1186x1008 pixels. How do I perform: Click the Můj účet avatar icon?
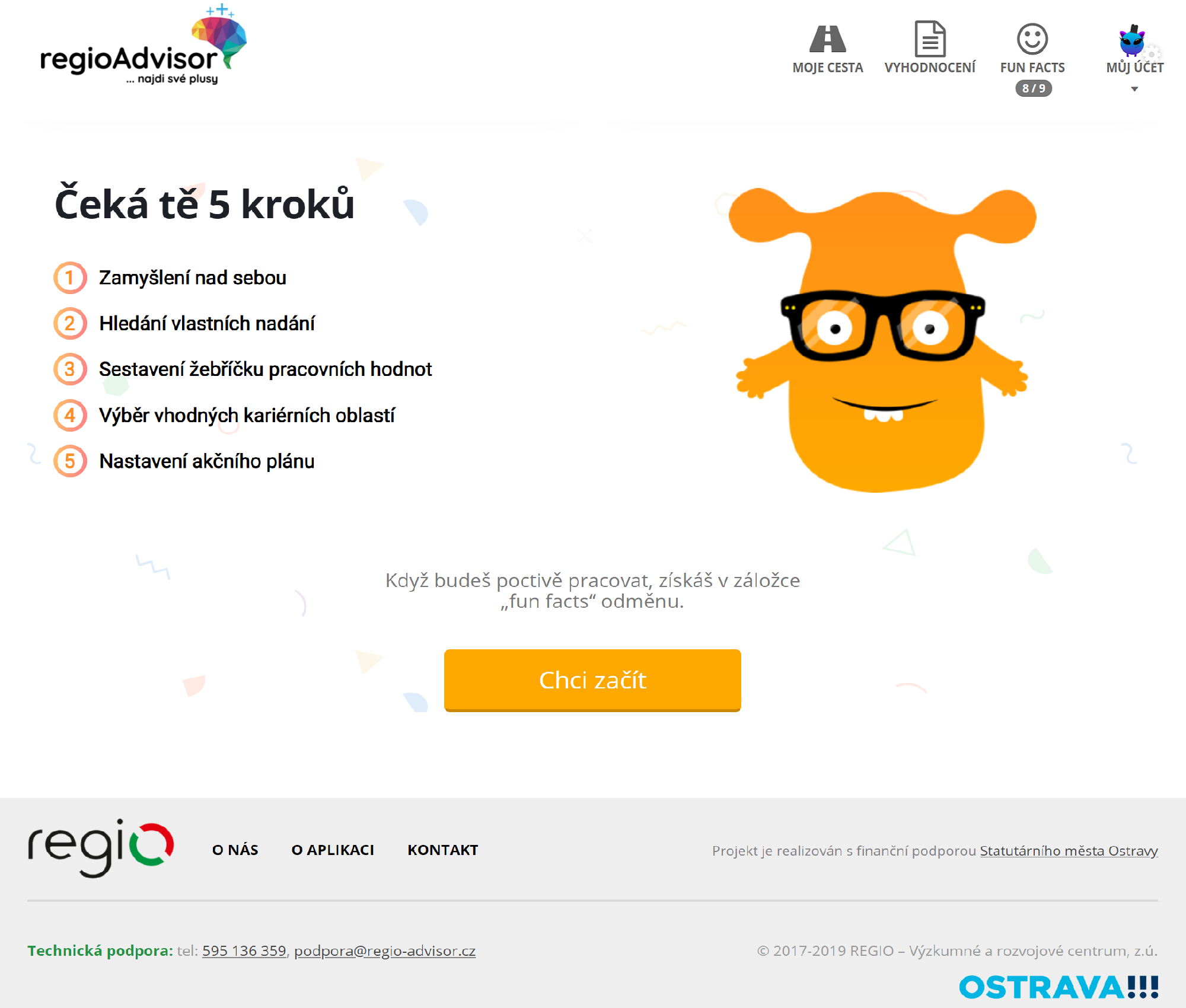click(x=1133, y=40)
